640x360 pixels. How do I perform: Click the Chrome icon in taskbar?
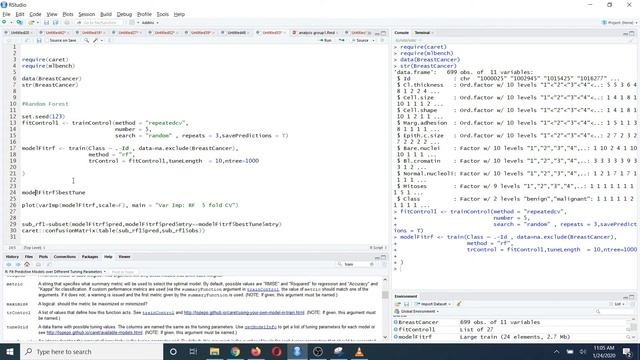click(235, 351)
